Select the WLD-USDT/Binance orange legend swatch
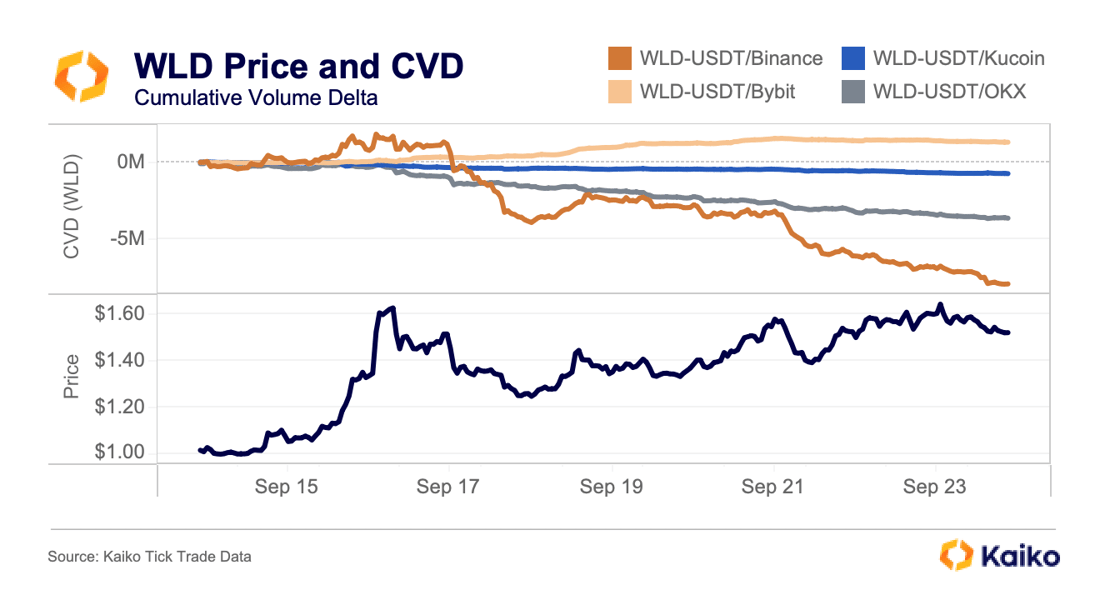The height and width of the screenshot is (600, 1100). tap(620, 58)
